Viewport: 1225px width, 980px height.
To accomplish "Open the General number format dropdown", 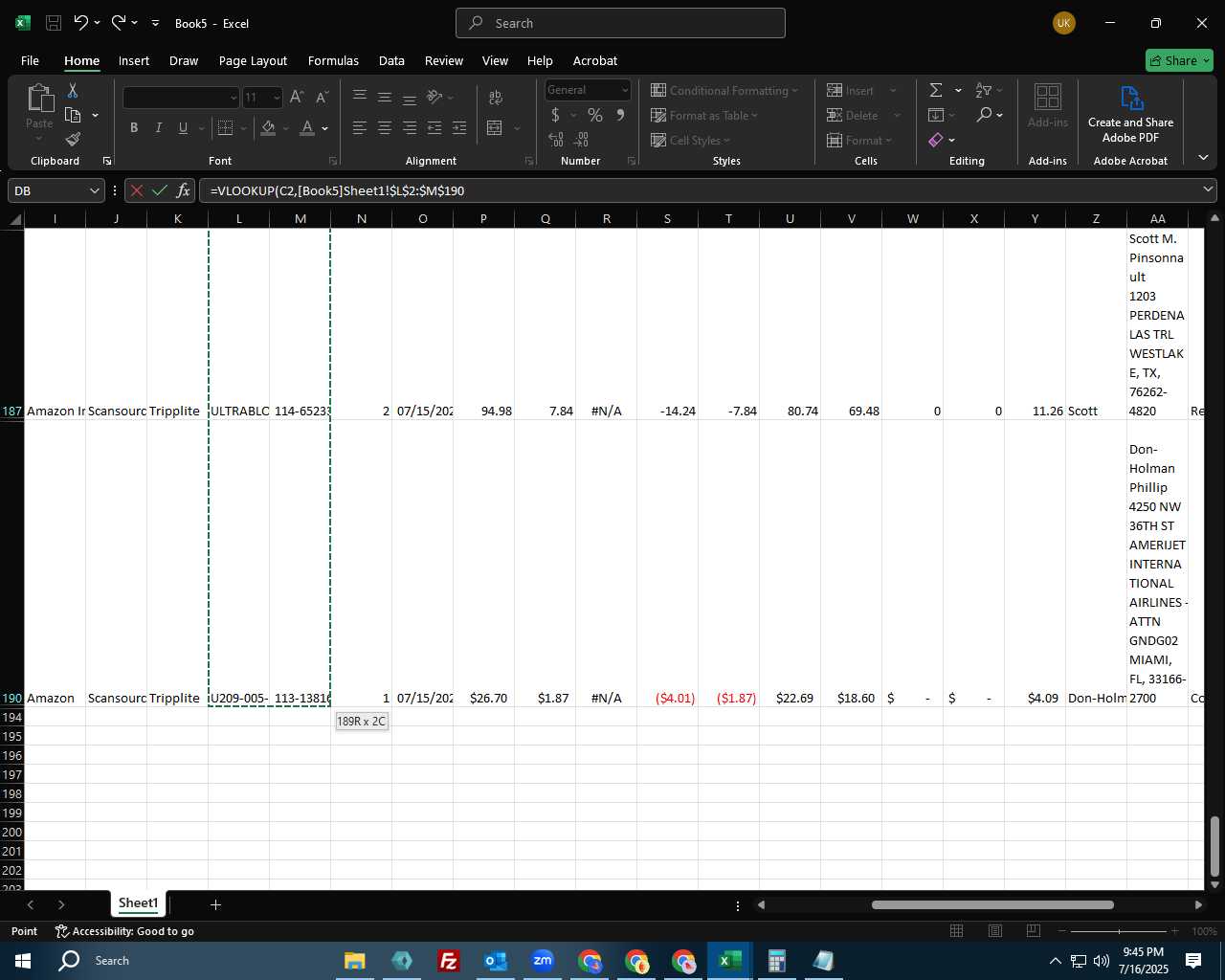I will [625, 90].
